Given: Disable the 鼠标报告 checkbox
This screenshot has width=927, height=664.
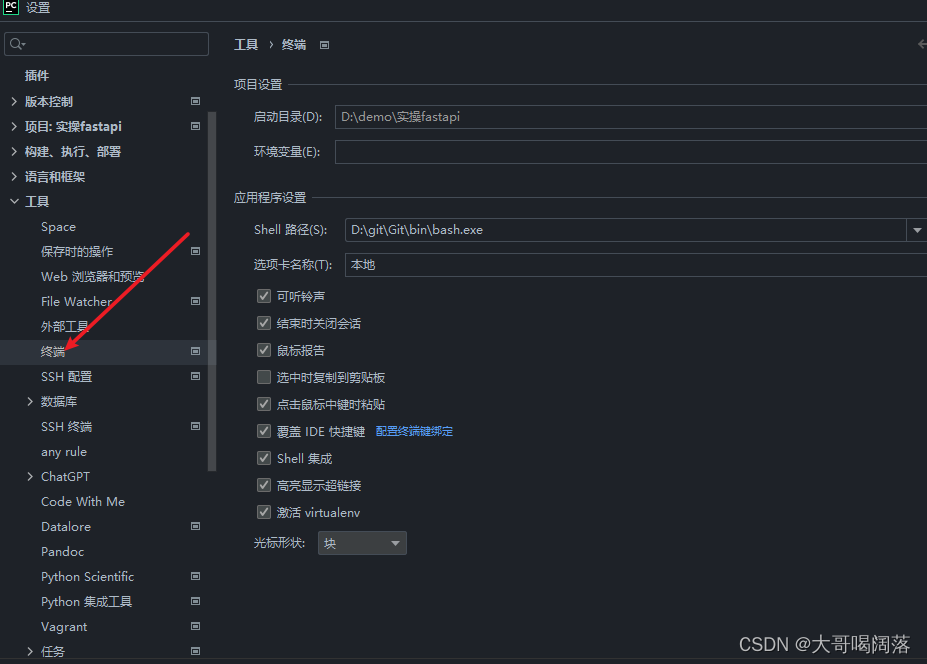Looking at the screenshot, I should [263, 350].
